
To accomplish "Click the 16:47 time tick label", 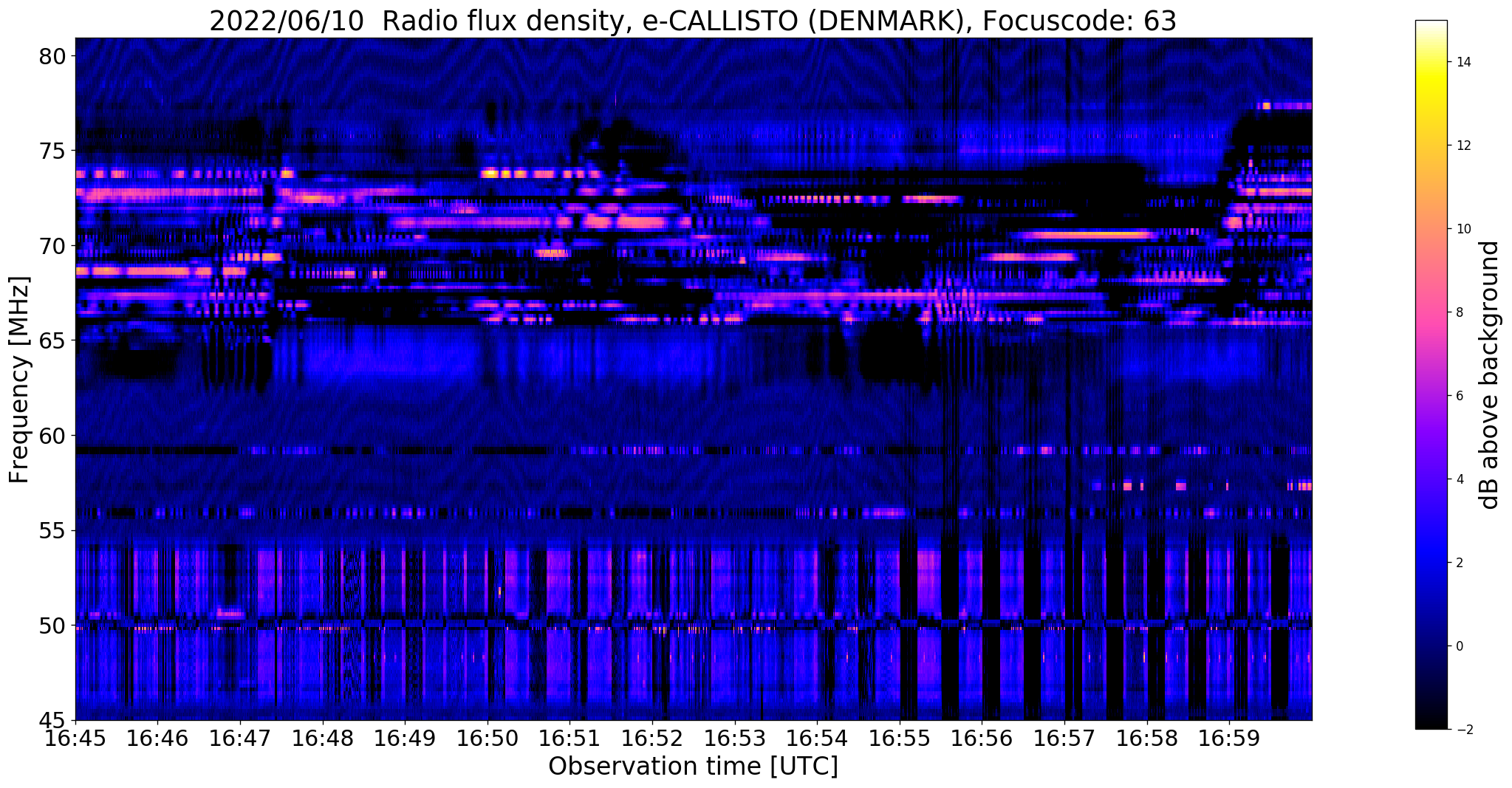I will [240, 739].
